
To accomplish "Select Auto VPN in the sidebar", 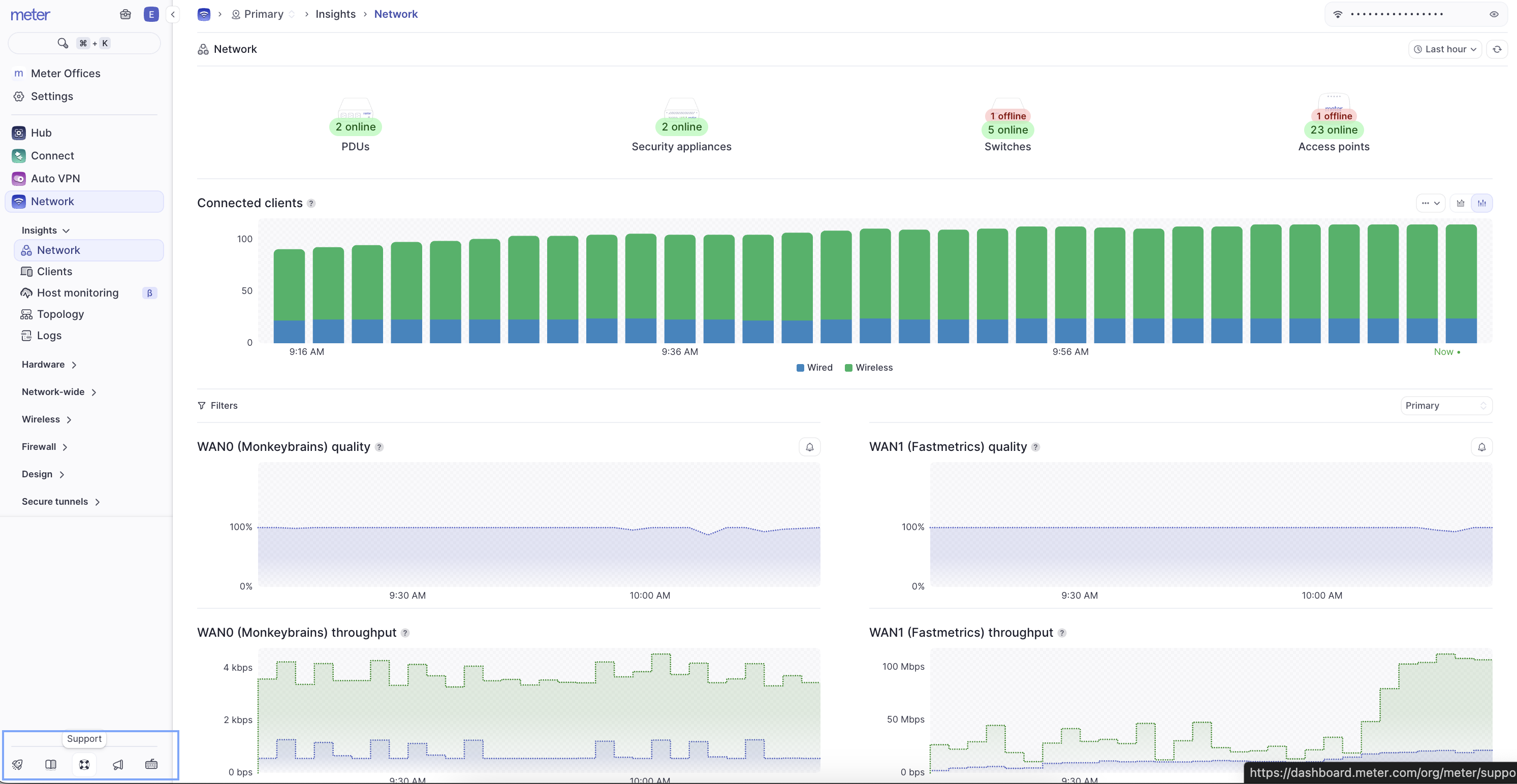I will point(55,178).
